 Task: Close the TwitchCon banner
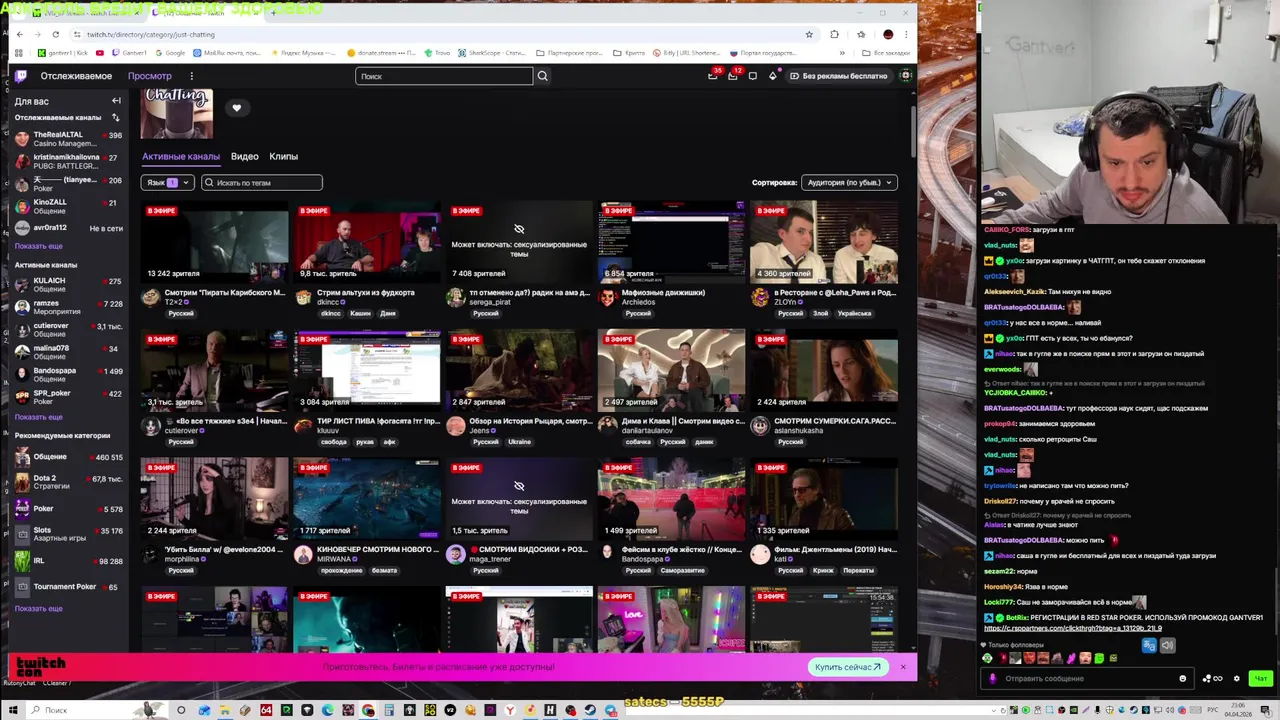point(903,667)
